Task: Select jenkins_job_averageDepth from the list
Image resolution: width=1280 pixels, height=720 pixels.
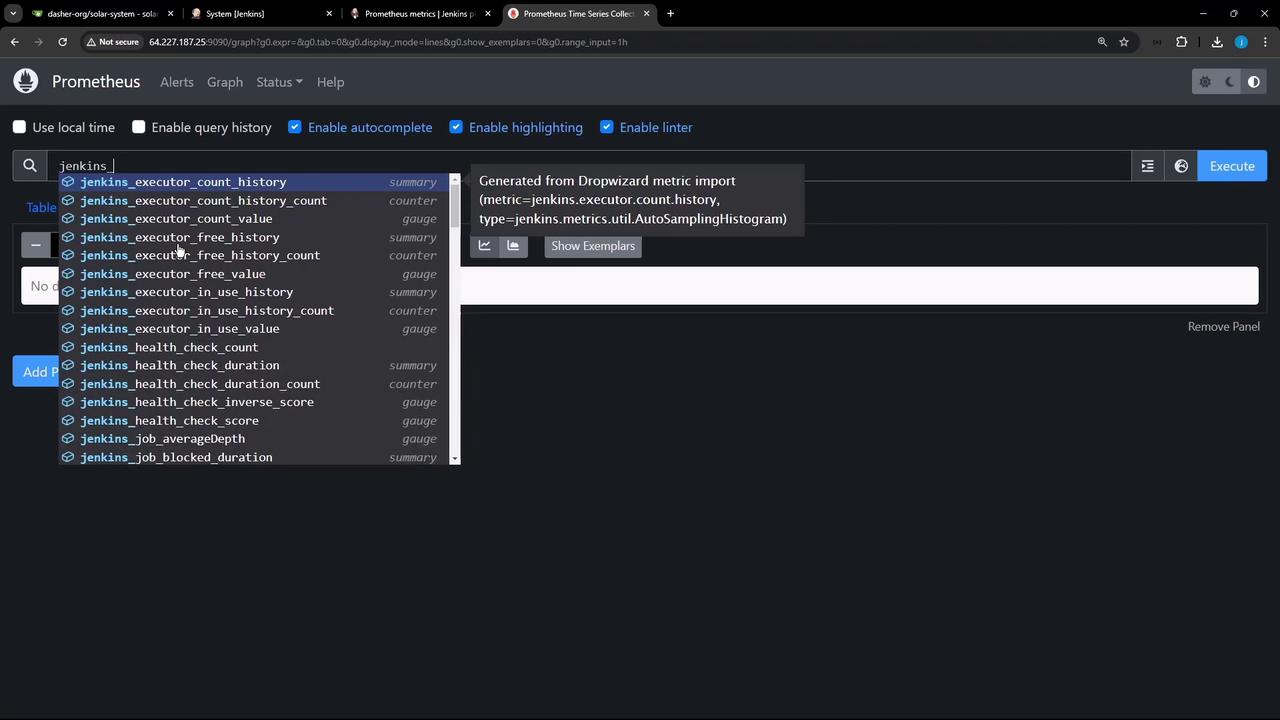Action: [x=255, y=439]
